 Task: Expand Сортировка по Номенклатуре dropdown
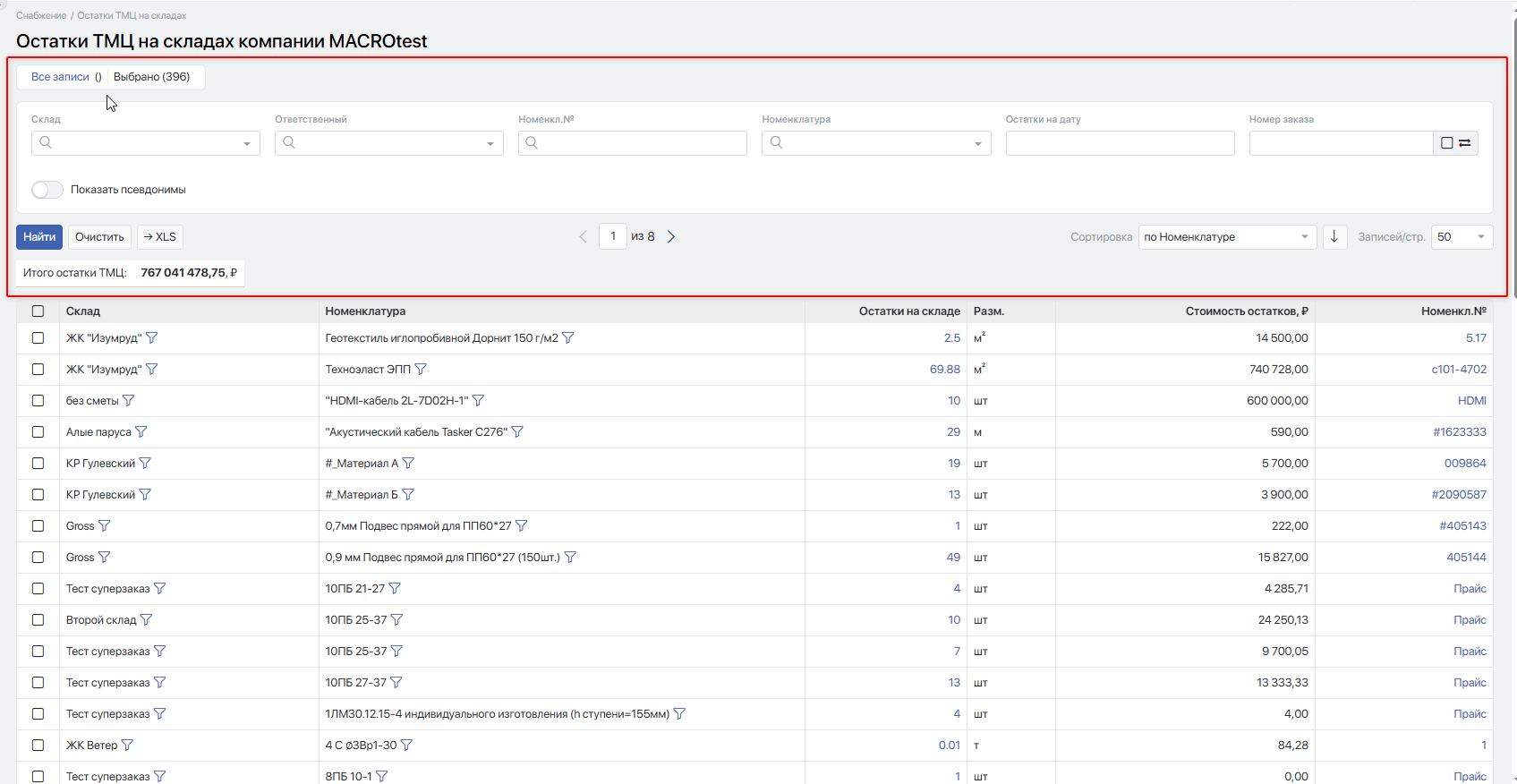coord(1226,237)
